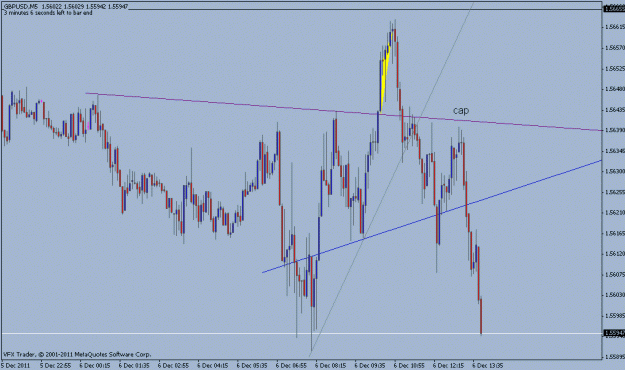
Task: Select the purple descending trendline
Action: tap(343, 112)
